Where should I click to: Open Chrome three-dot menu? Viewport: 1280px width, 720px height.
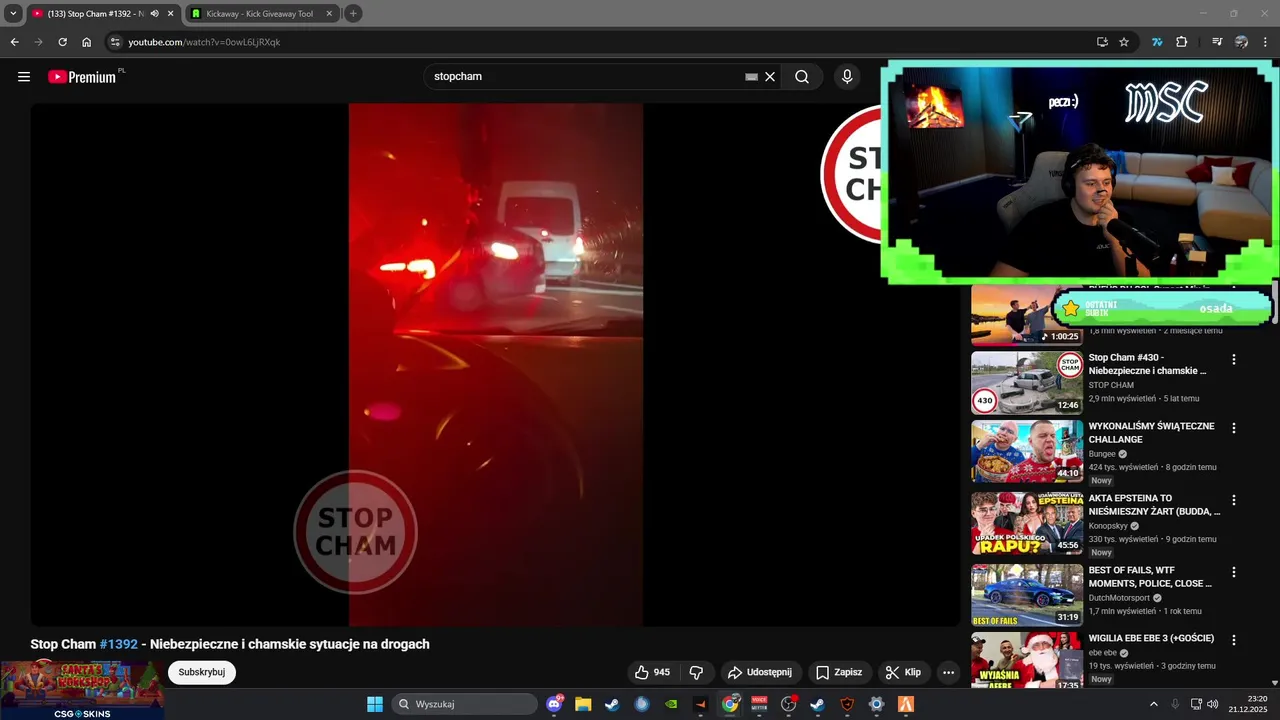[1266, 42]
